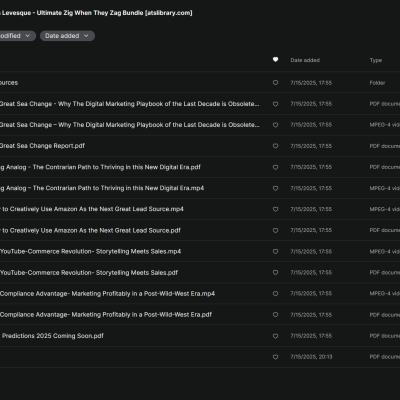Toggle heart in the row dated 7/15/2025, 20:13
The width and height of the screenshot is (400, 400).
pos(275,357)
